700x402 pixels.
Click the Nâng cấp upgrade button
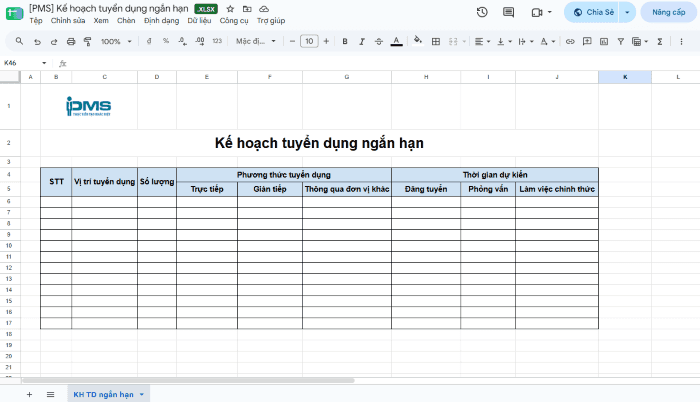click(x=668, y=12)
